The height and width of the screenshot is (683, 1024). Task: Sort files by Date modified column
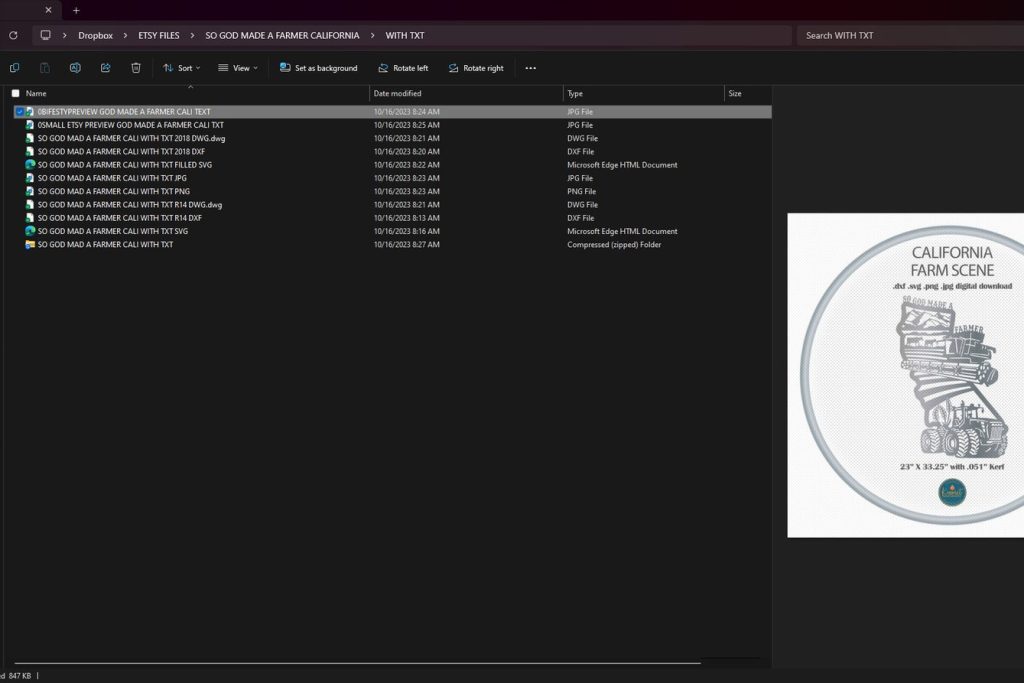coord(397,93)
